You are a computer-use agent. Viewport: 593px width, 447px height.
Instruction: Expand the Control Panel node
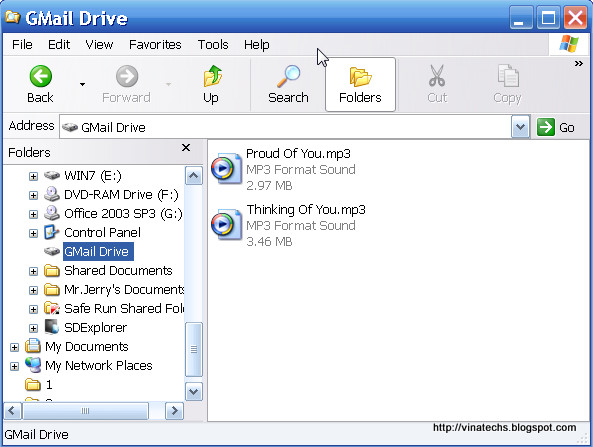pos(33,233)
